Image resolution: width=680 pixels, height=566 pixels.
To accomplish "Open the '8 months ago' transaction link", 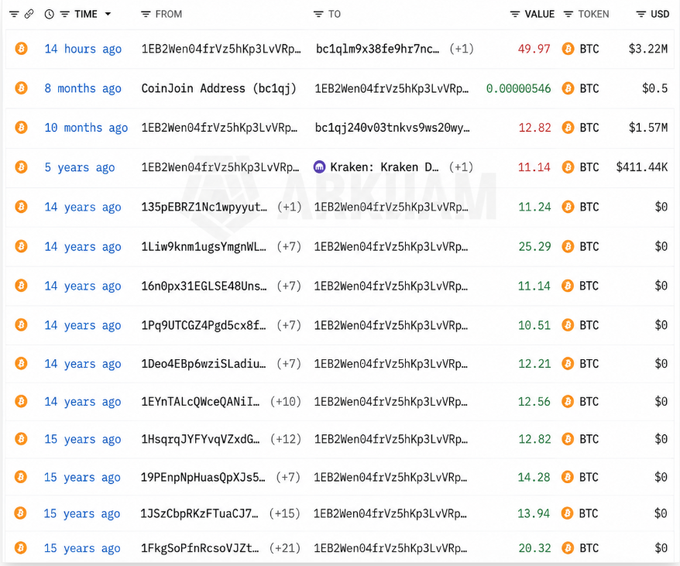I will [83, 88].
